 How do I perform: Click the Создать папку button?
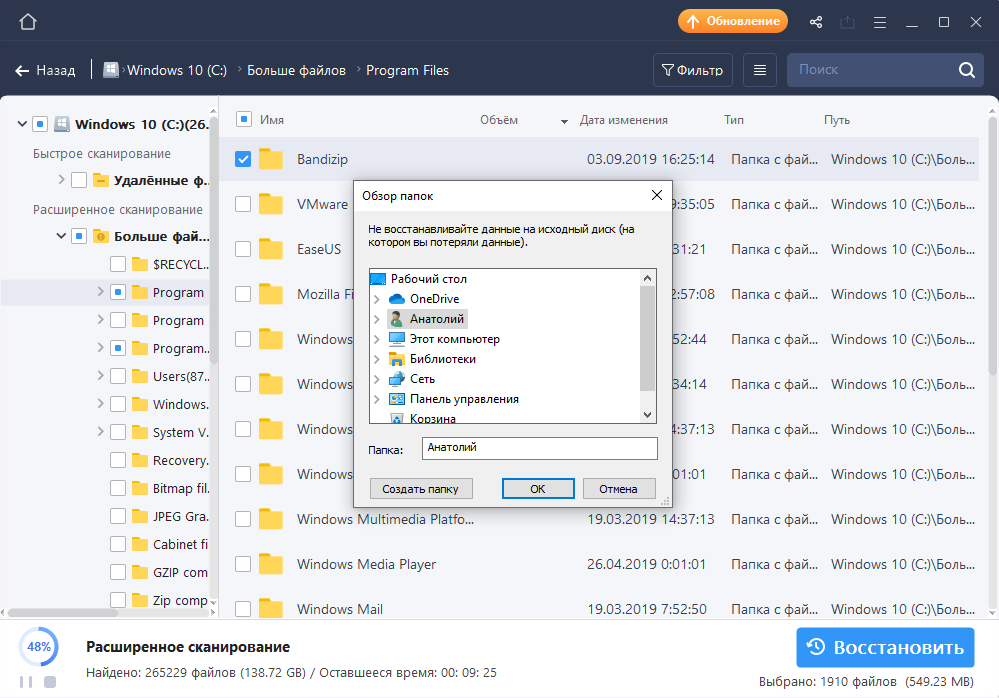coord(420,488)
